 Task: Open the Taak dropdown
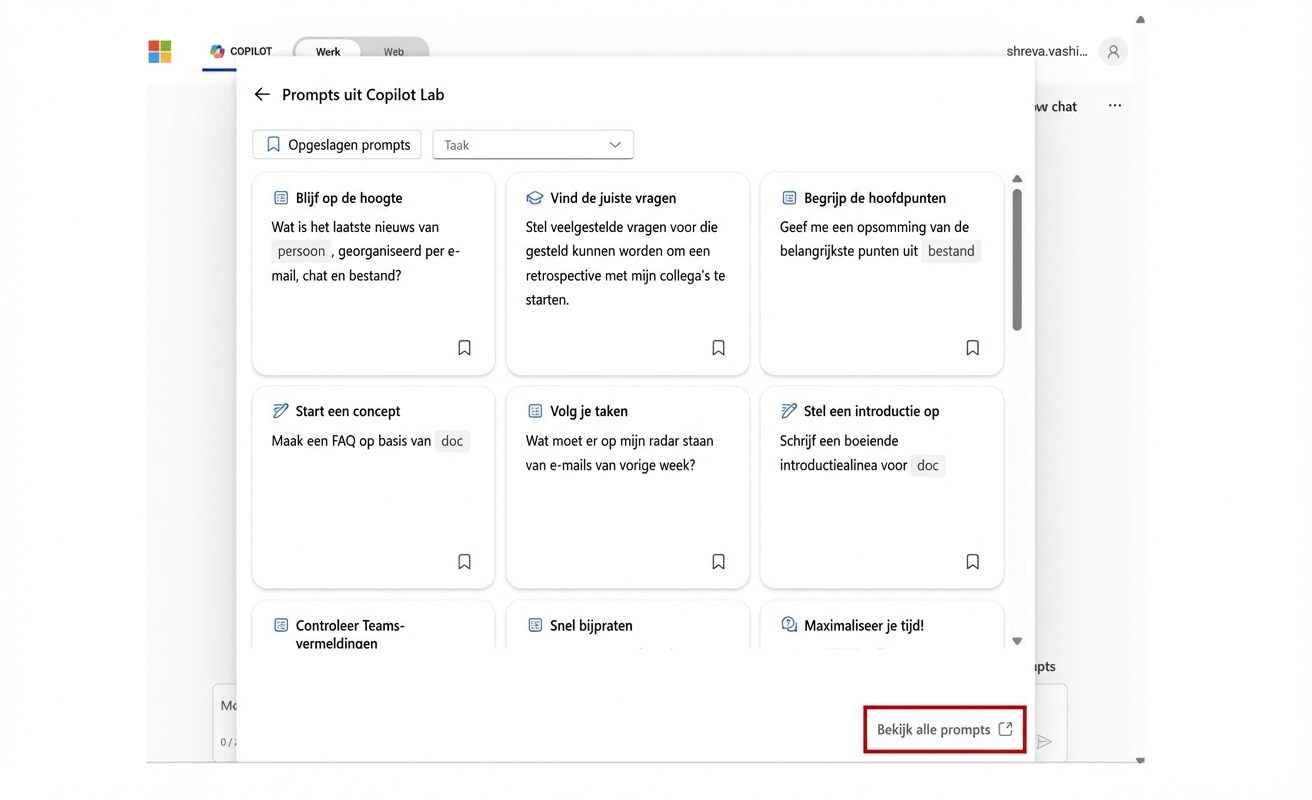(x=533, y=144)
